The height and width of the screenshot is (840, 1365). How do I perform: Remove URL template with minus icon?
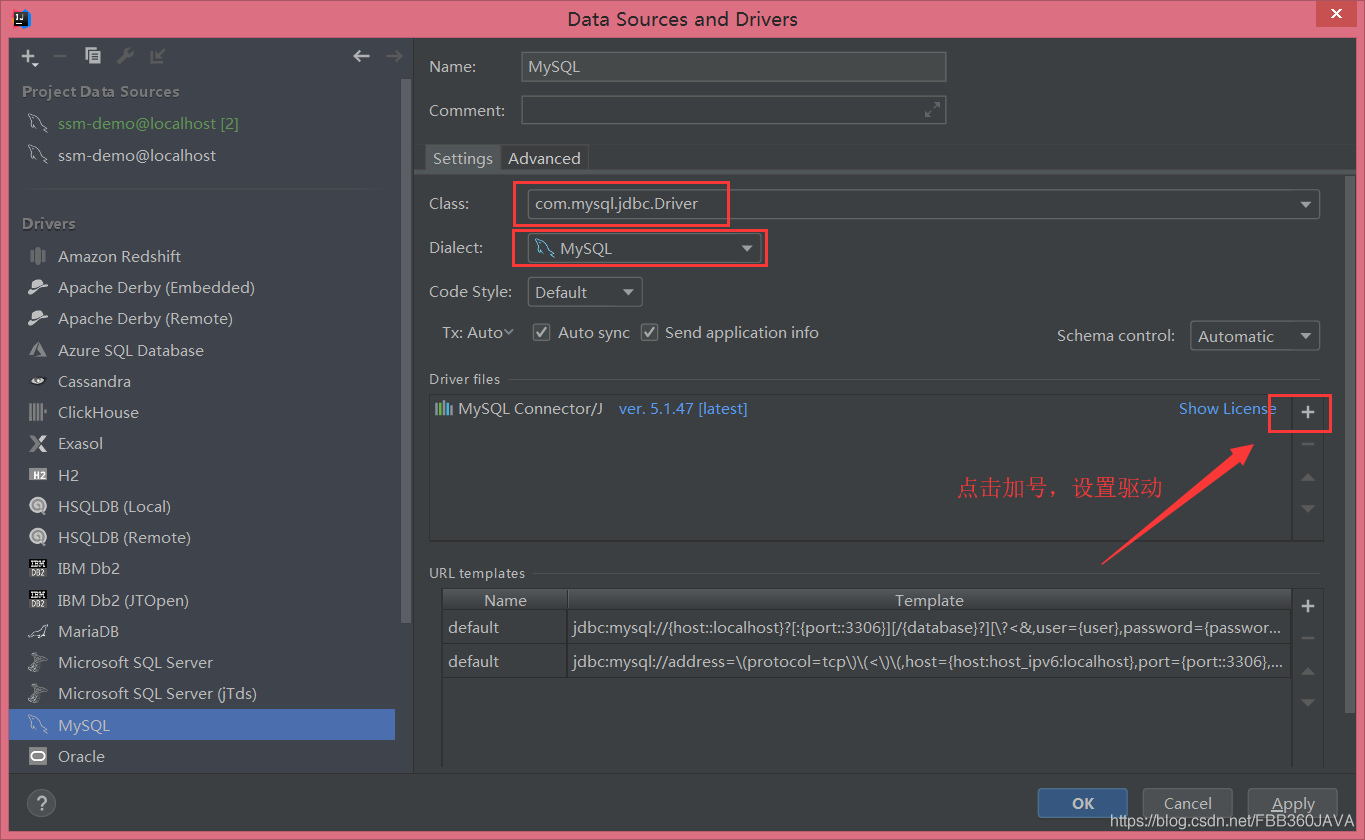click(1307, 638)
